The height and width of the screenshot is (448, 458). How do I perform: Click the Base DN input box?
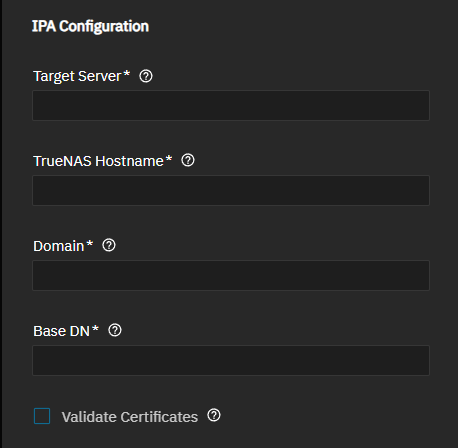tap(231, 360)
